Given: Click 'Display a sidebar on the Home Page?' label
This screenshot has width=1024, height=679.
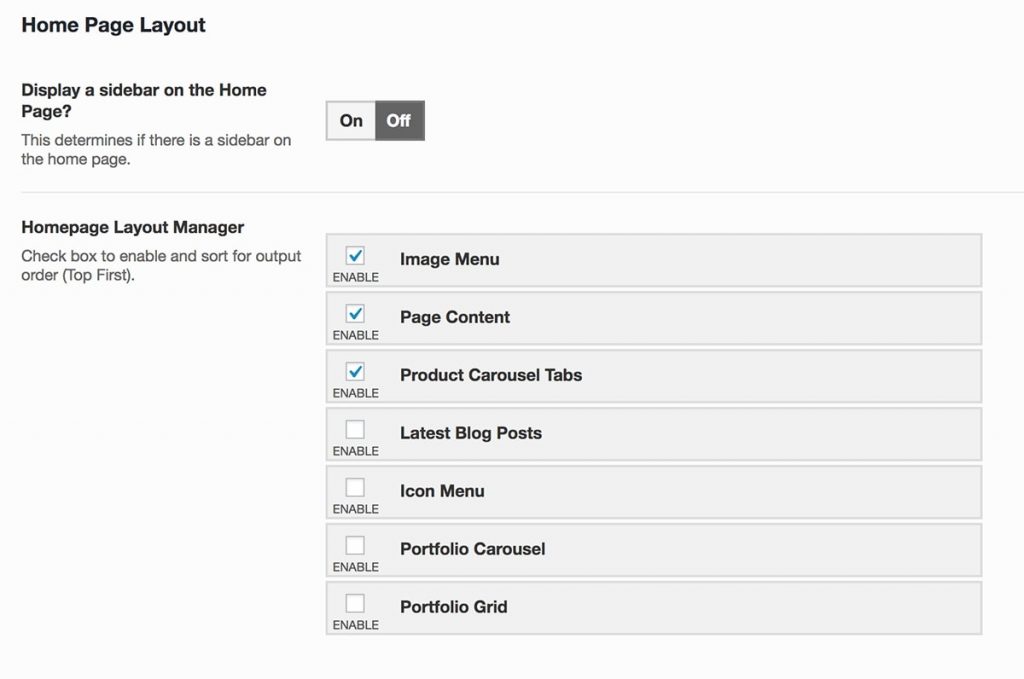Looking at the screenshot, I should click(144, 101).
